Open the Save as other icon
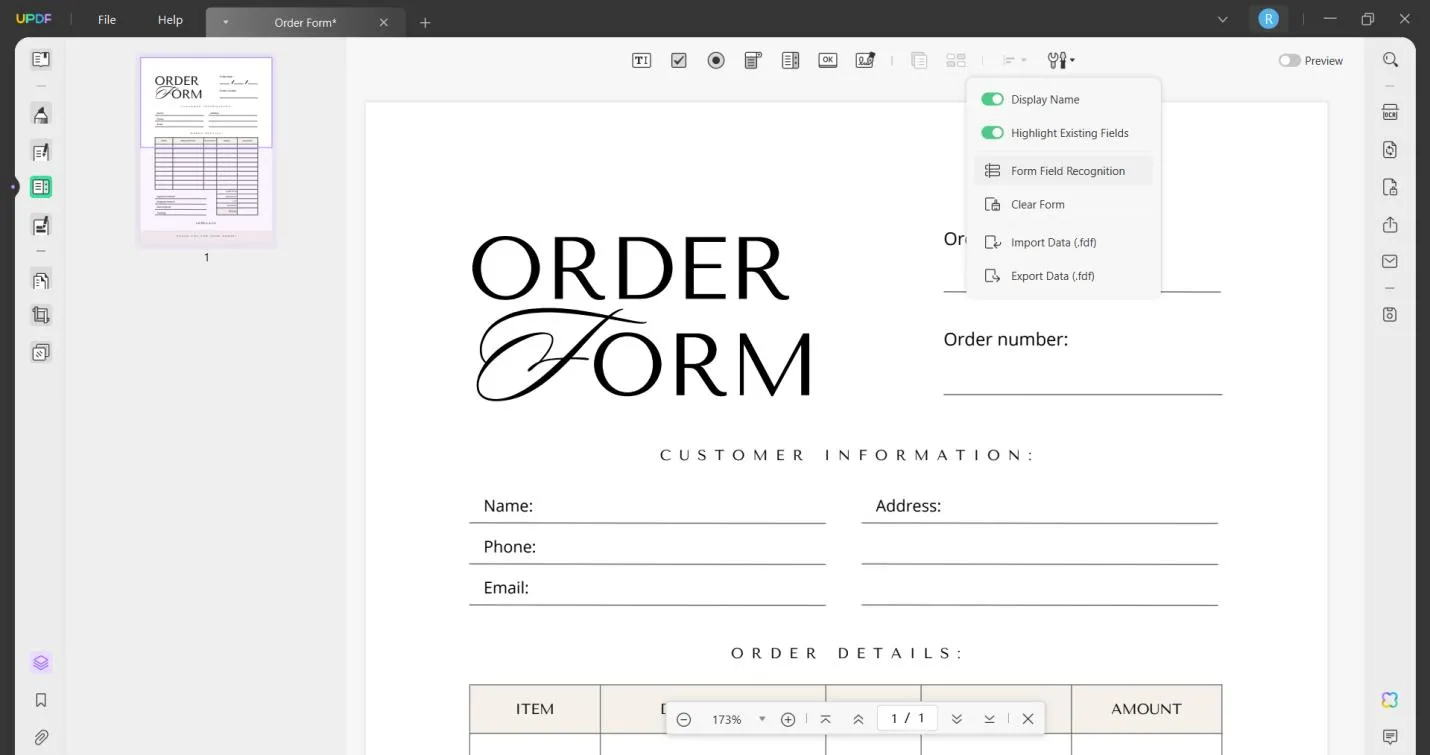This screenshot has height=755, width=1430. pyautogui.click(x=1390, y=314)
